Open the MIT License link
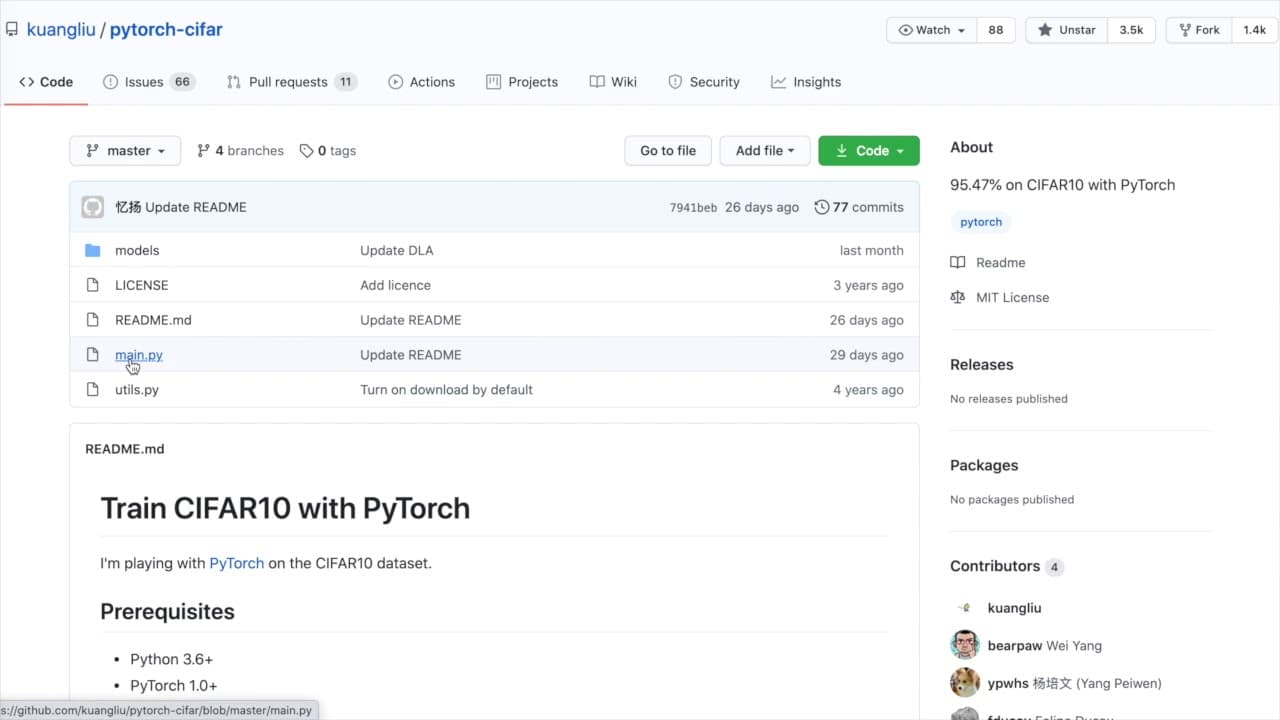Screen dimensions: 1280x720 click(1000, 297)
